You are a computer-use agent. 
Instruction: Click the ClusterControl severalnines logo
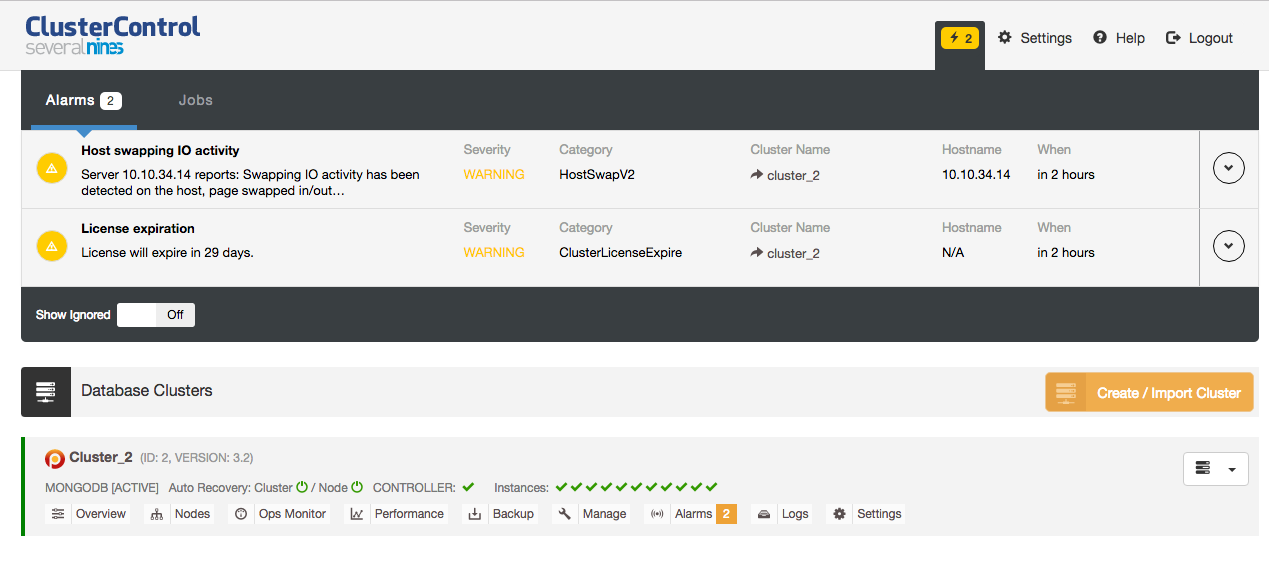click(112, 35)
